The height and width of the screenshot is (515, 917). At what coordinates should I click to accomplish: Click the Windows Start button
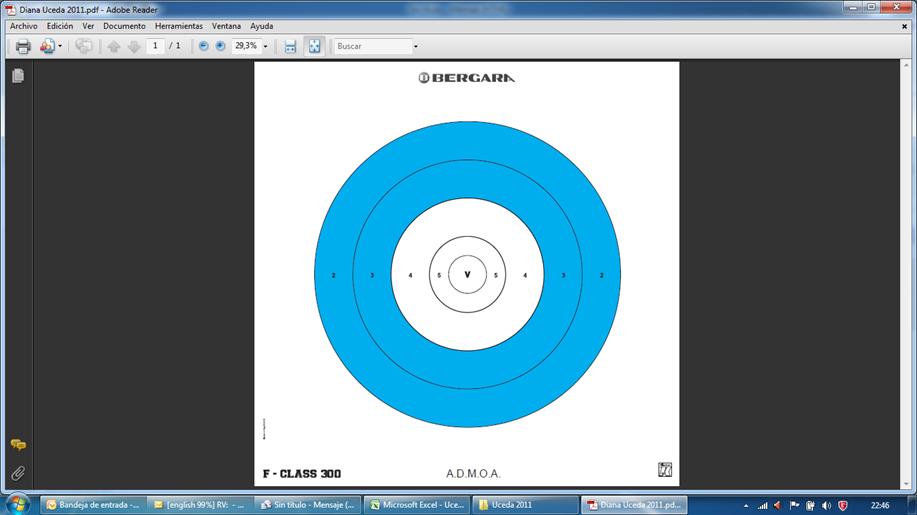(18, 504)
